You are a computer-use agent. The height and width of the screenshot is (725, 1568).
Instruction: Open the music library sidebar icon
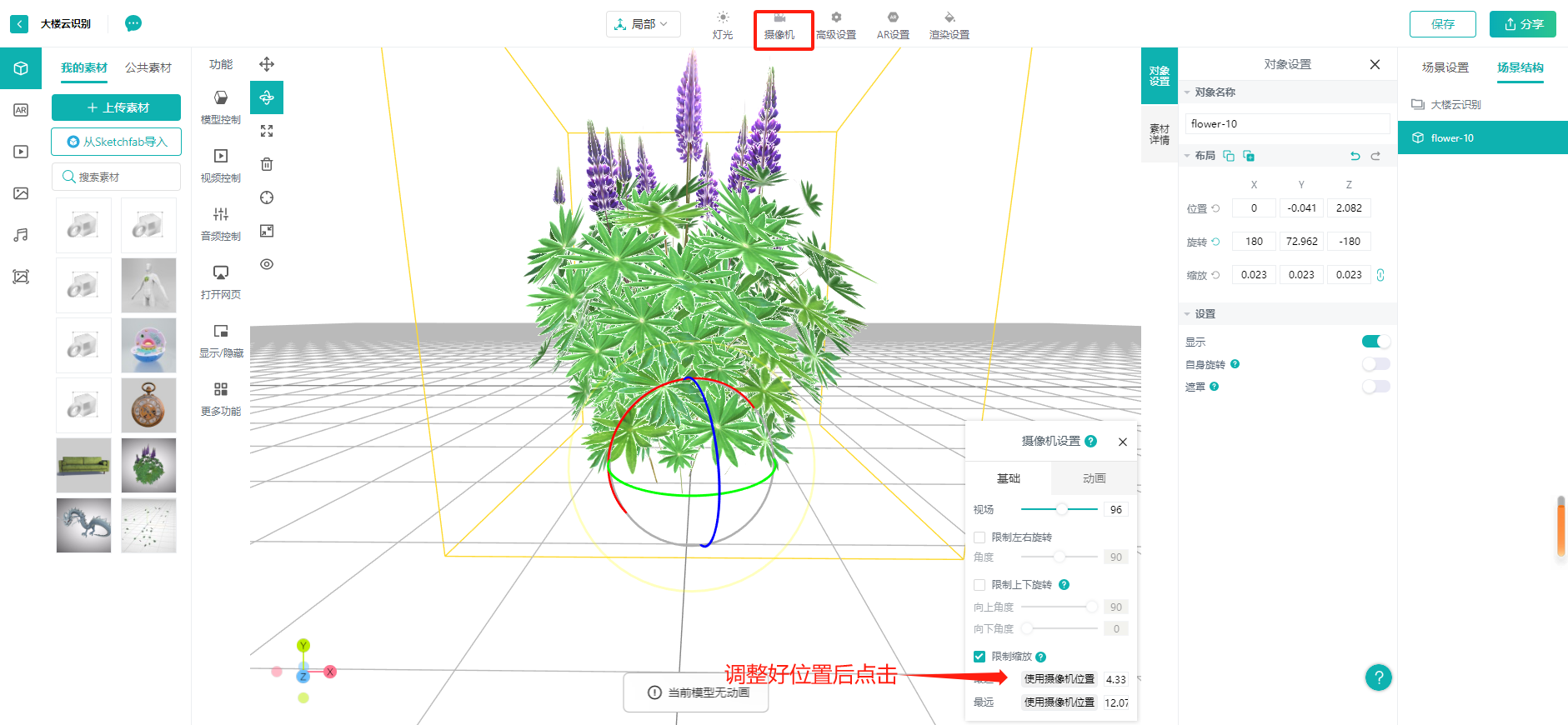[x=21, y=235]
